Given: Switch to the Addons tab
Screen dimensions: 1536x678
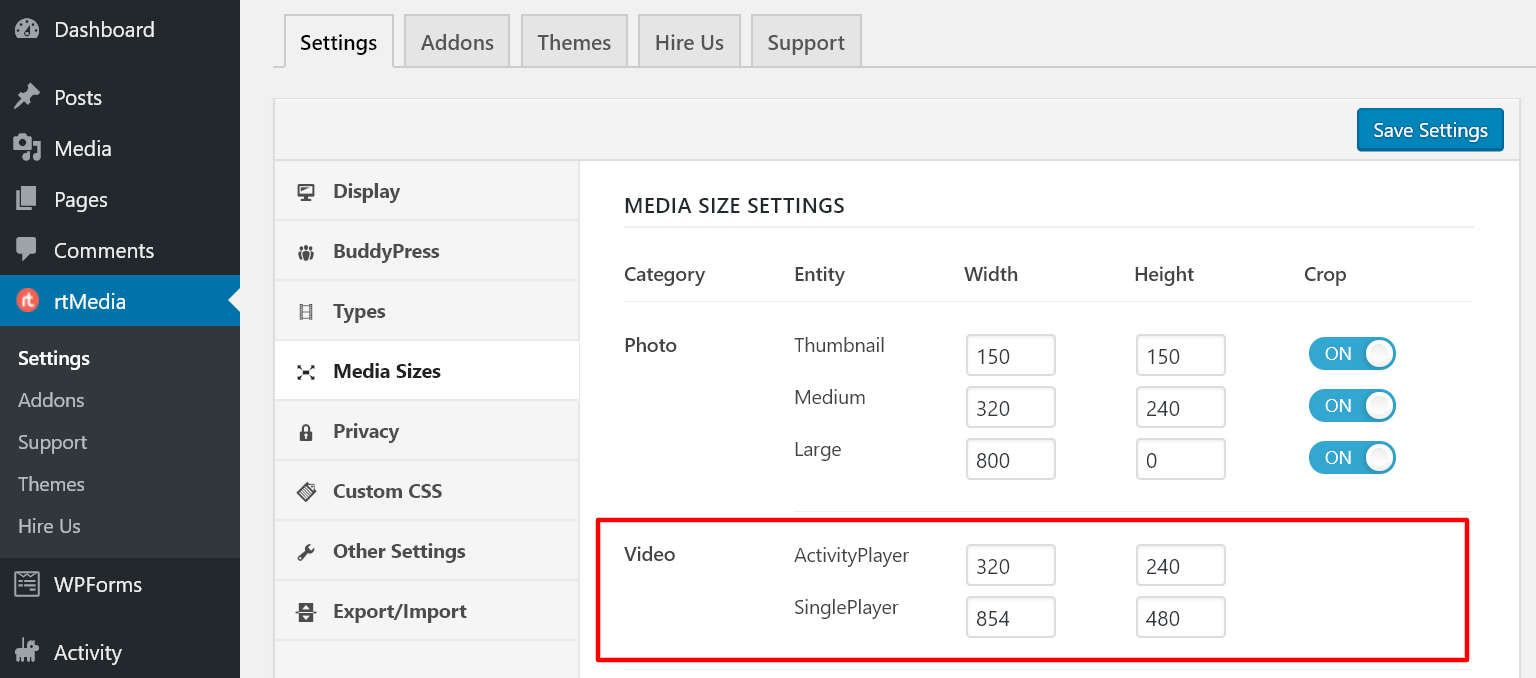Looking at the screenshot, I should click(x=456, y=41).
